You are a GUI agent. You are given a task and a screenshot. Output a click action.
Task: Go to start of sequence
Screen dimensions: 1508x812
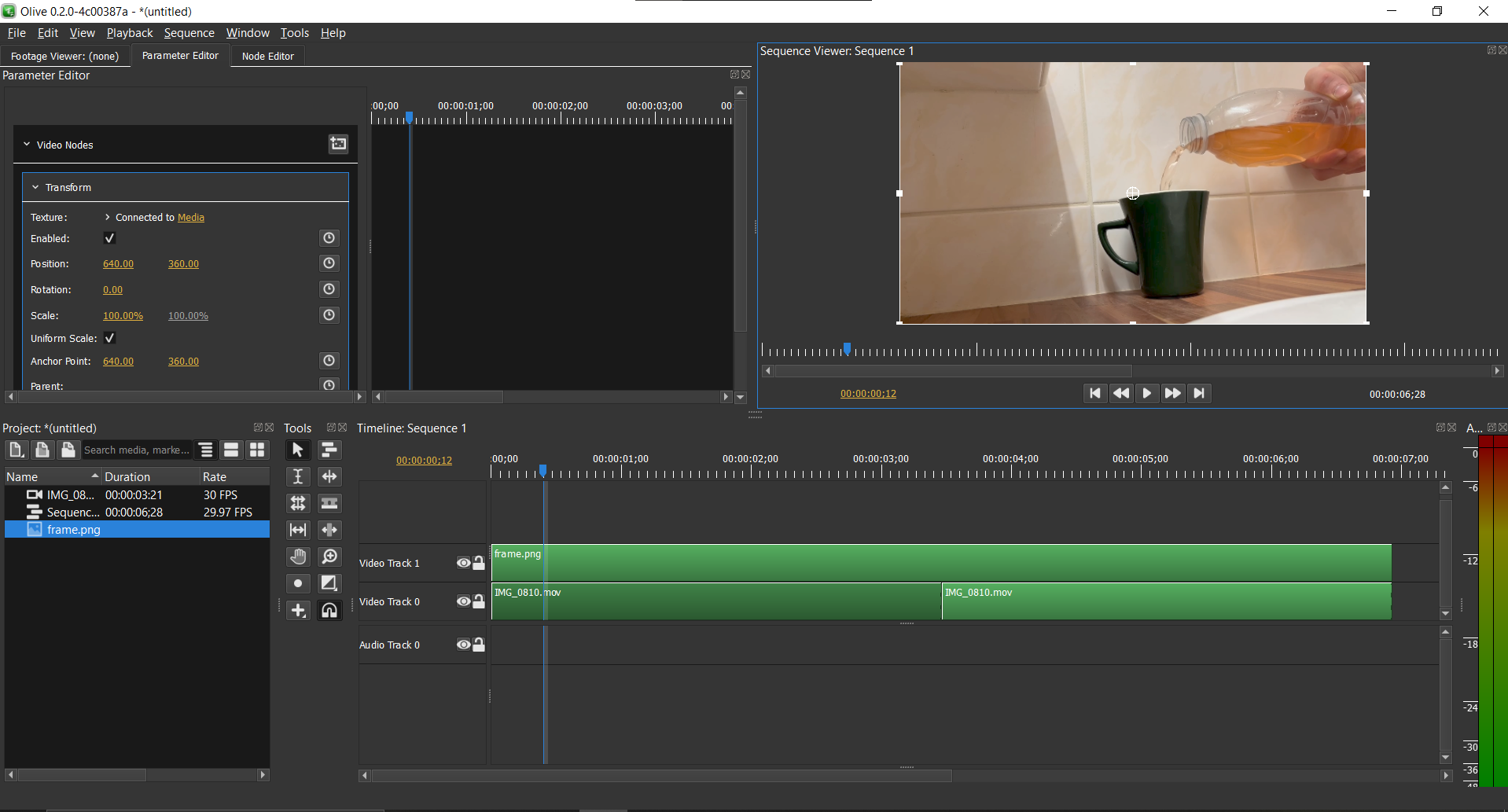tap(1094, 393)
